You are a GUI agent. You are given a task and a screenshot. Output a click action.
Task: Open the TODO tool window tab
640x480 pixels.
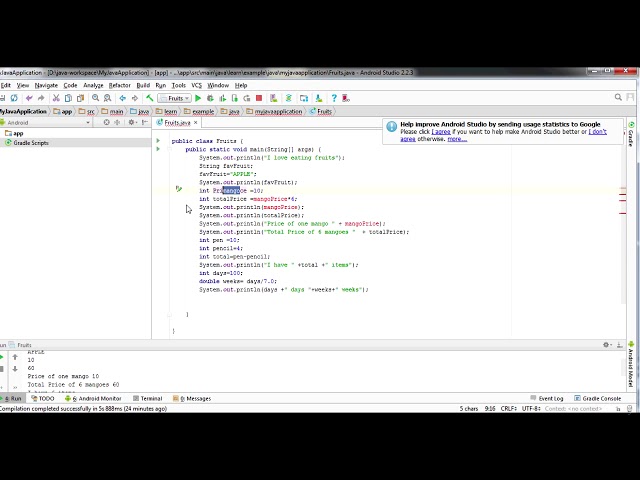tap(42, 398)
